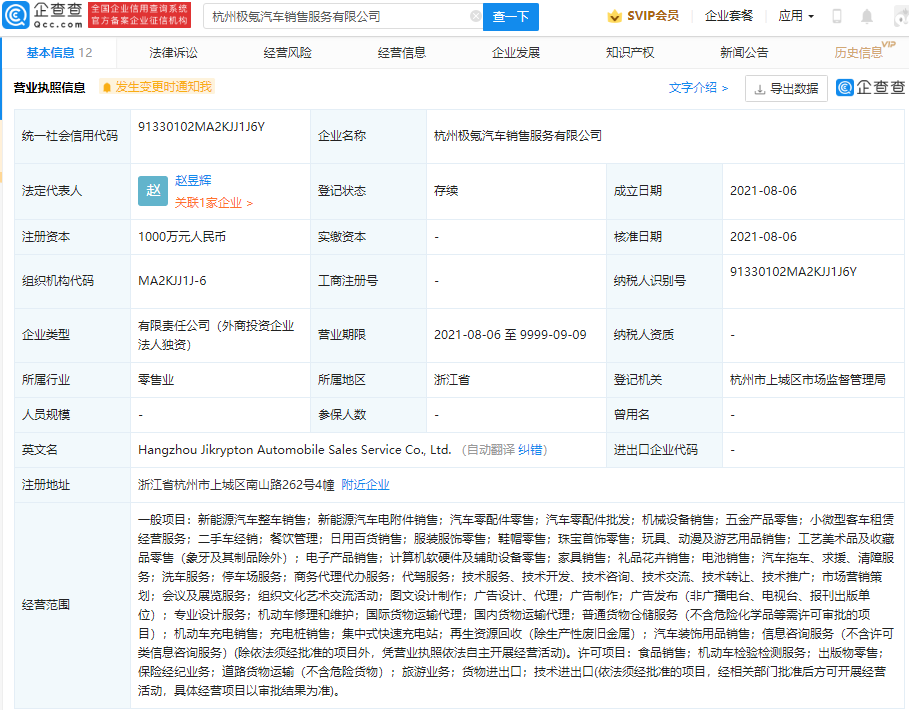Switch to 经营风险 tab
909x710 pixels.
pos(288,53)
